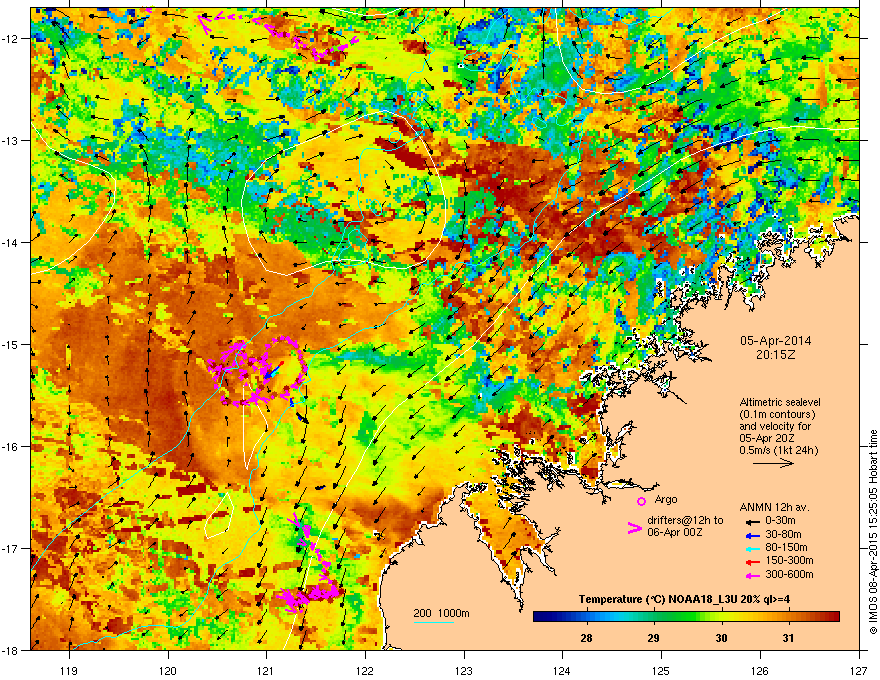Click the '0.5m/s (1kt 24h)' scale text
880x680 pixels.
(778, 450)
